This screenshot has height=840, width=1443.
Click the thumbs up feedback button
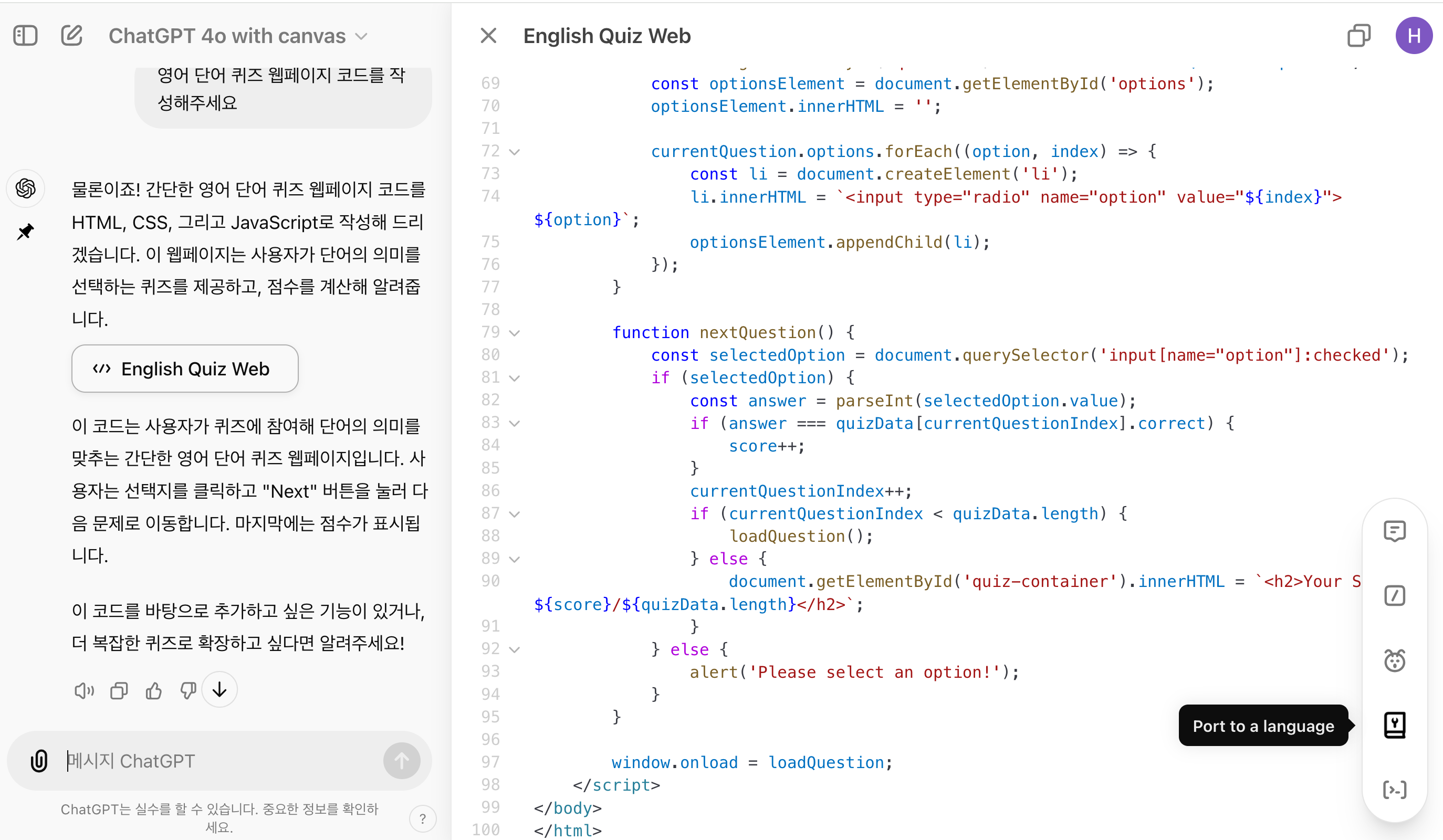156,691
